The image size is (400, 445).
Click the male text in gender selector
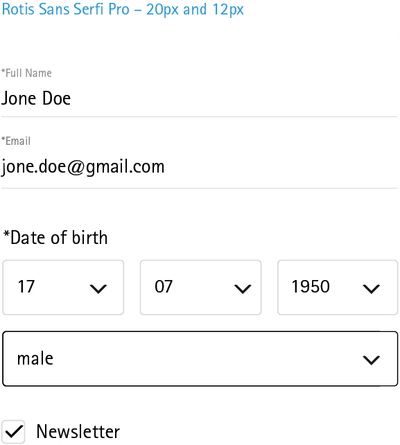(35, 359)
